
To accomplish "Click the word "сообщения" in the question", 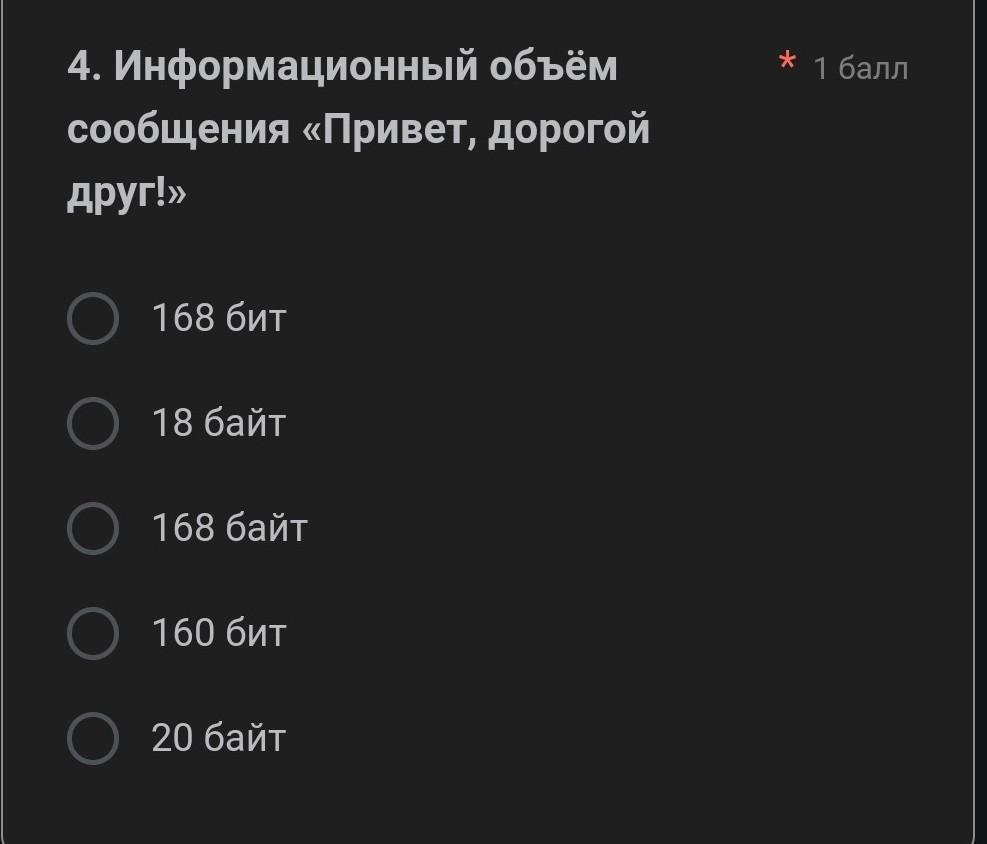I will point(178,130).
